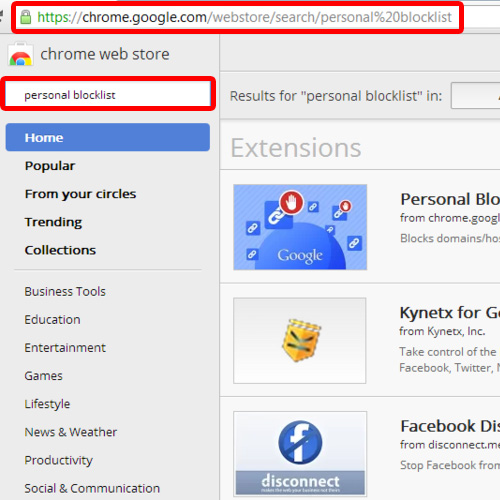
Task: Open the Facebook Disconnect extension thumbnail
Action: tap(300, 454)
